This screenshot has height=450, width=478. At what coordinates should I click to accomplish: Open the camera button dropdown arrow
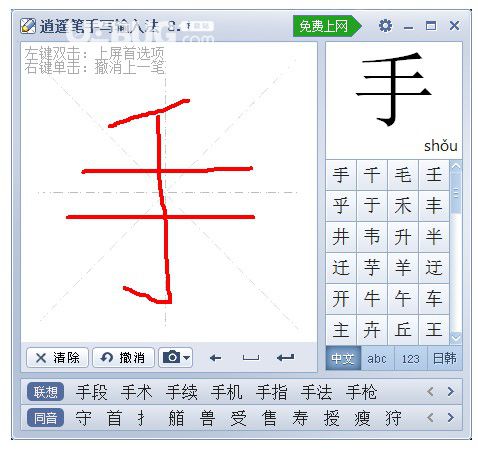tap(187, 358)
